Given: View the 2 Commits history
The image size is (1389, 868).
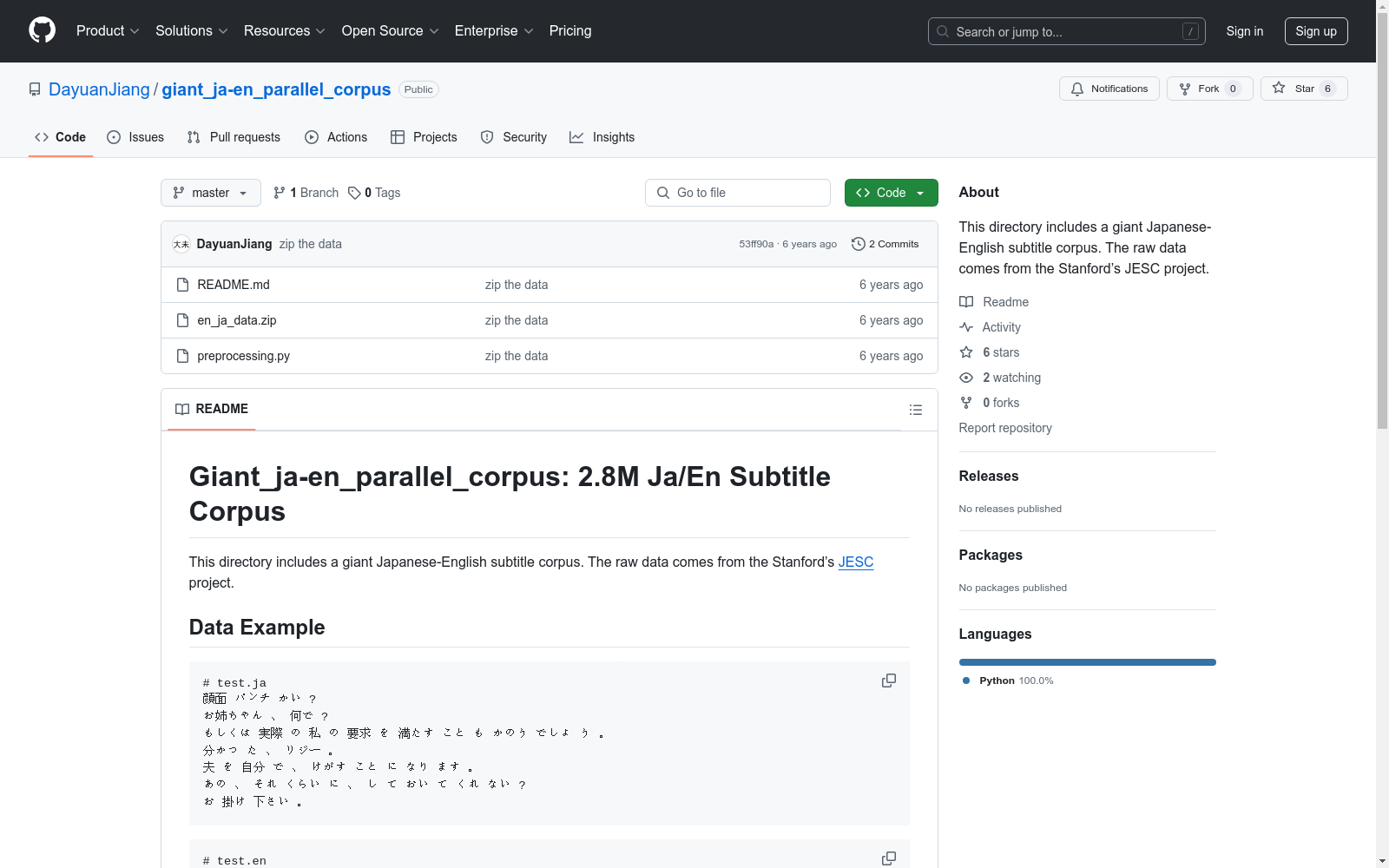Looking at the screenshot, I should click(885, 244).
